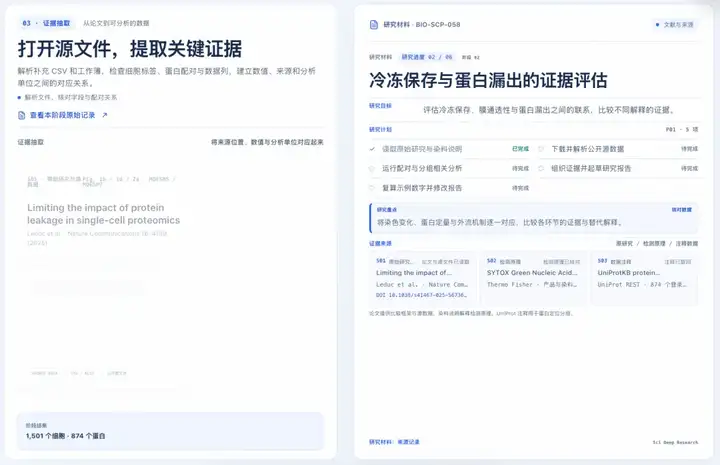Select the 研究进度 02 / 06 badge
The width and height of the screenshot is (720, 465).
427,57
